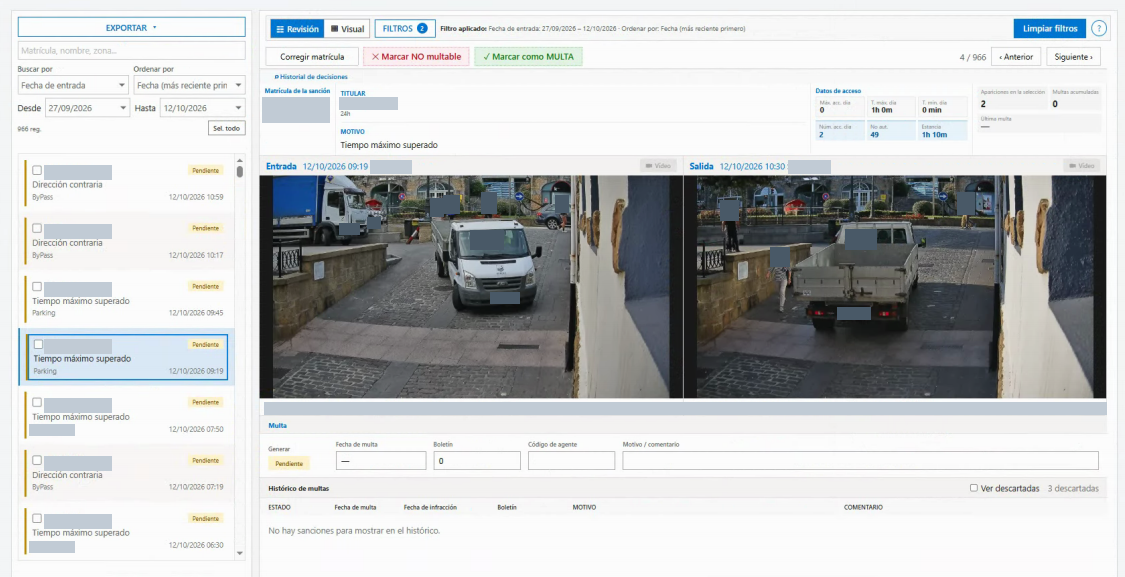Click the Núm. acc. día data box

(x=840, y=130)
